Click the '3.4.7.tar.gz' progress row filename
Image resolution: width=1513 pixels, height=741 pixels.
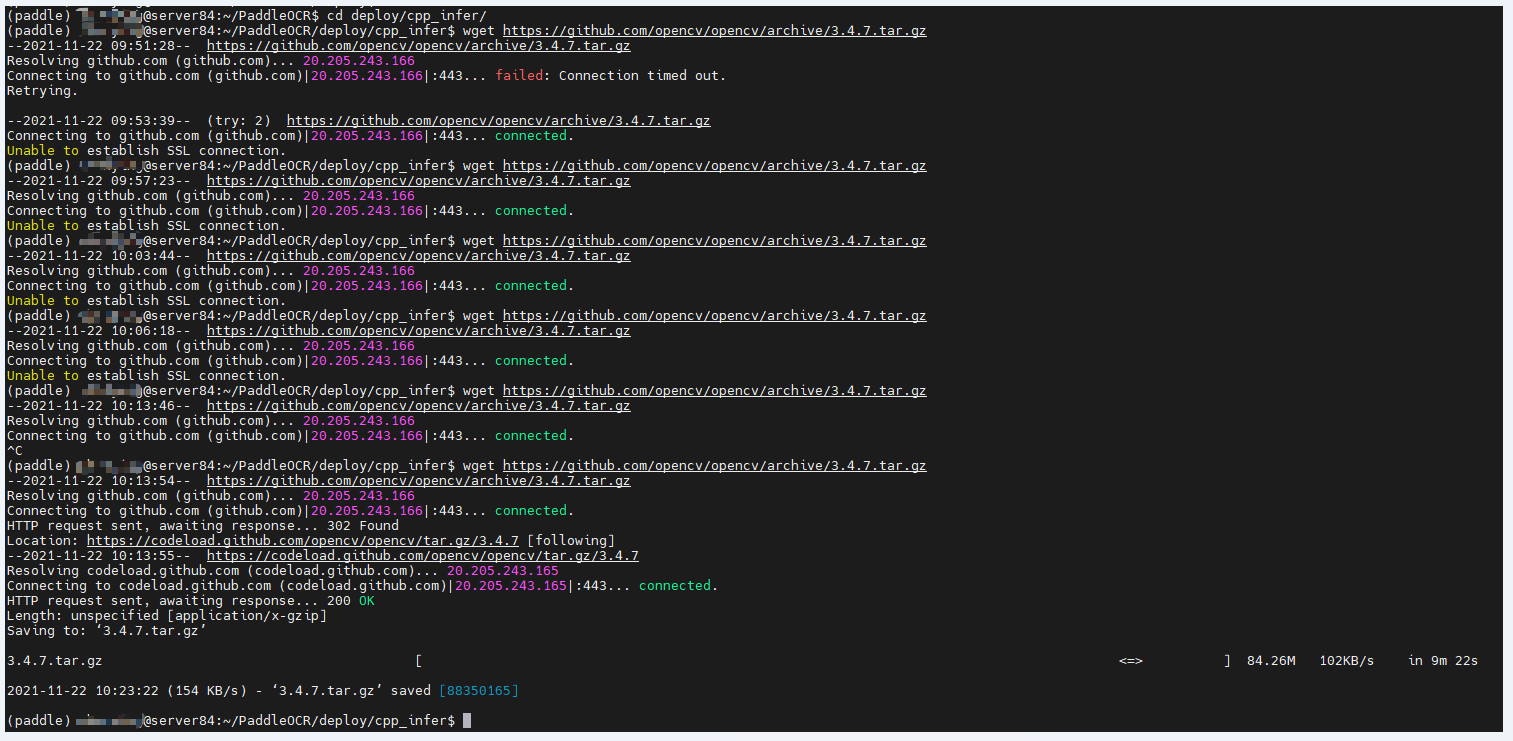click(54, 661)
